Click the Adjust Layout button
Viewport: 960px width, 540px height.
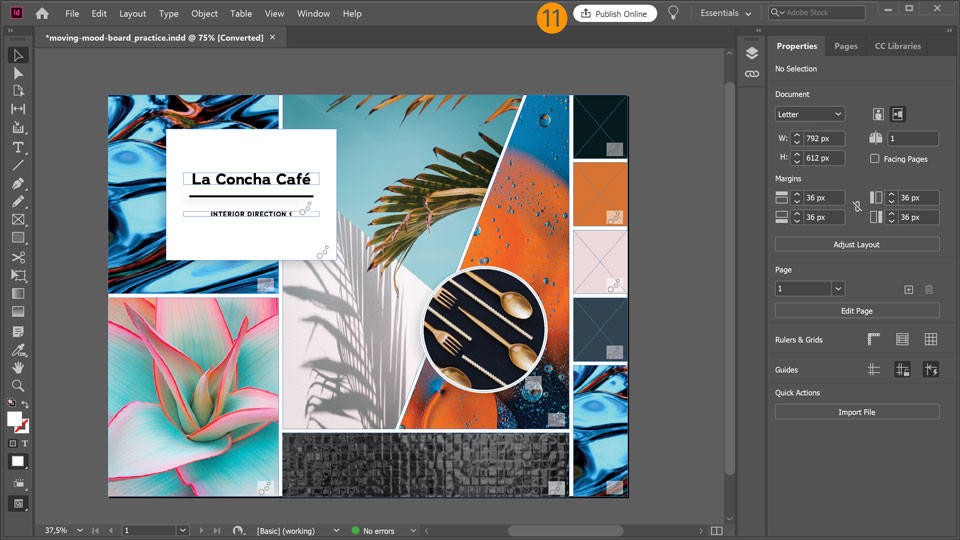(857, 244)
